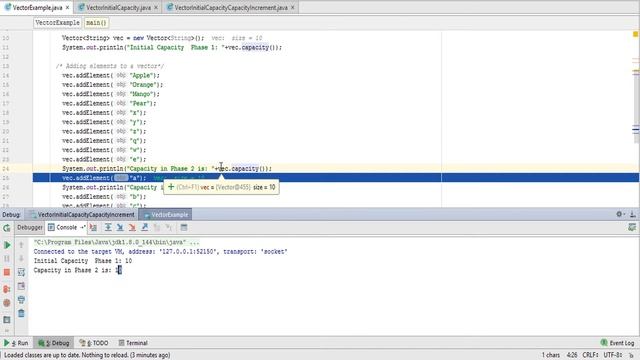Image resolution: width=640 pixels, height=360 pixels.
Task: Click the '1 chars' status bar entry
Action: point(551,355)
